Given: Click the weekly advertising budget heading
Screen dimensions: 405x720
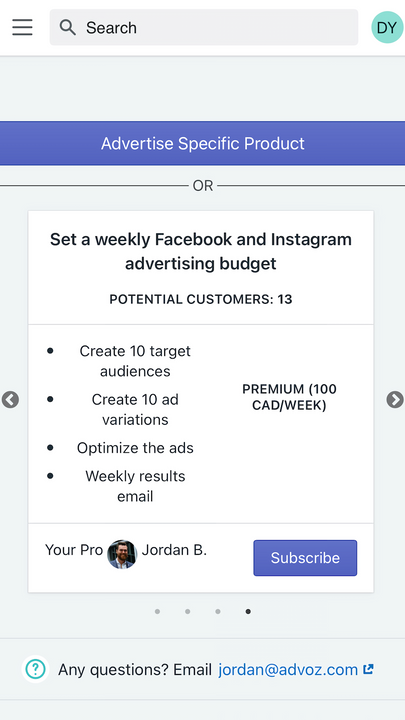Looking at the screenshot, I should coord(201,252).
